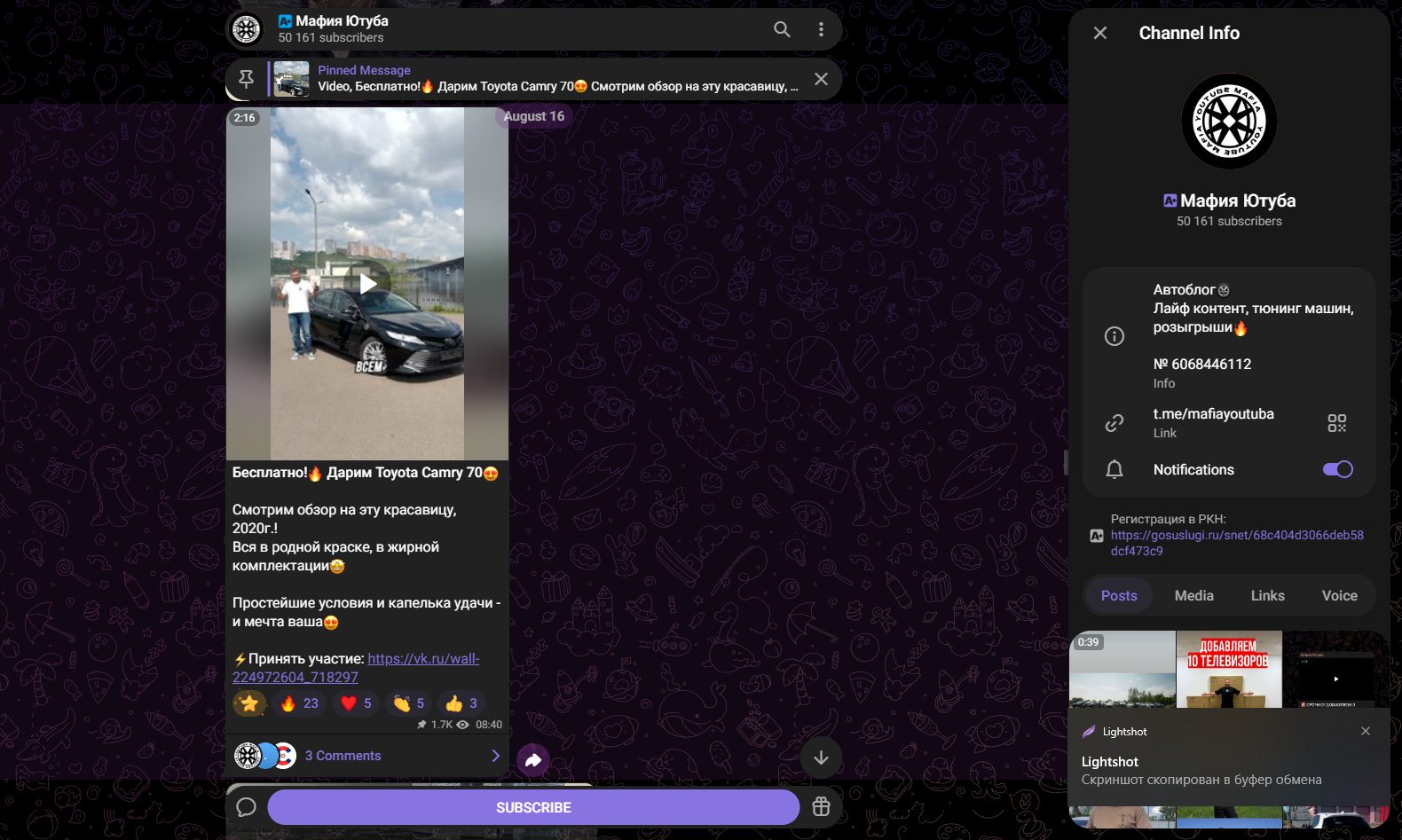This screenshot has height=840, width=1402.
Task: Click the pin icon of pinned message
Action: [x=246, y=79]
